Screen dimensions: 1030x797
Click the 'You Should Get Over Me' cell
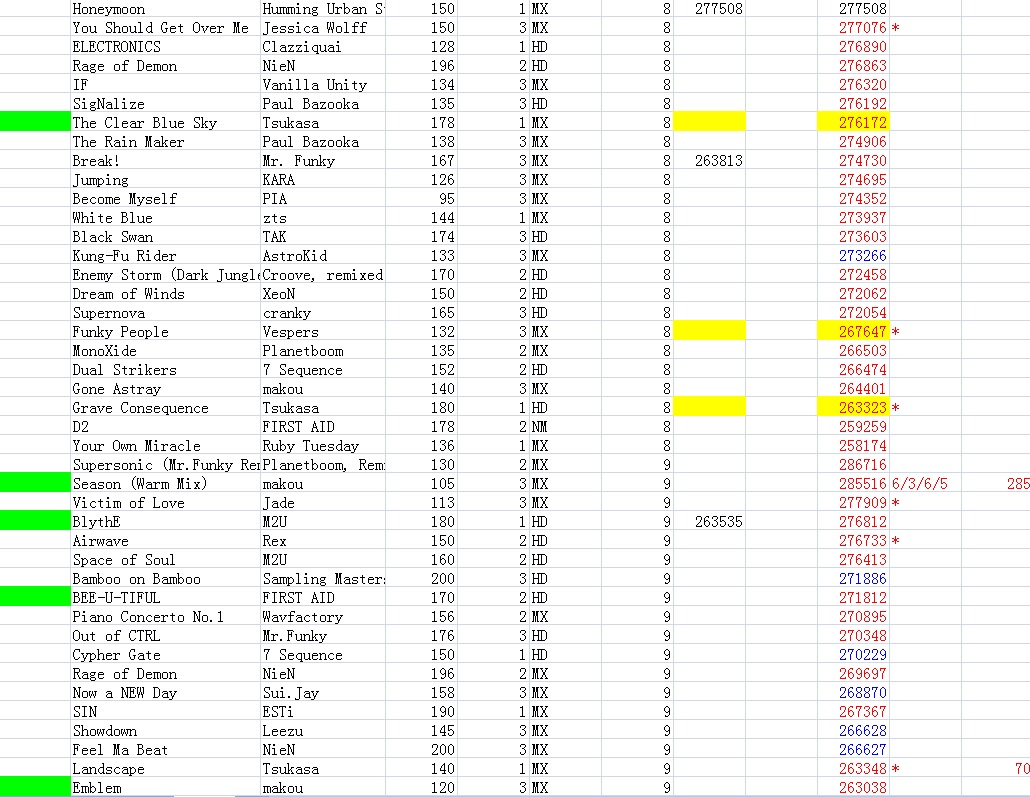tap(165, 28)
